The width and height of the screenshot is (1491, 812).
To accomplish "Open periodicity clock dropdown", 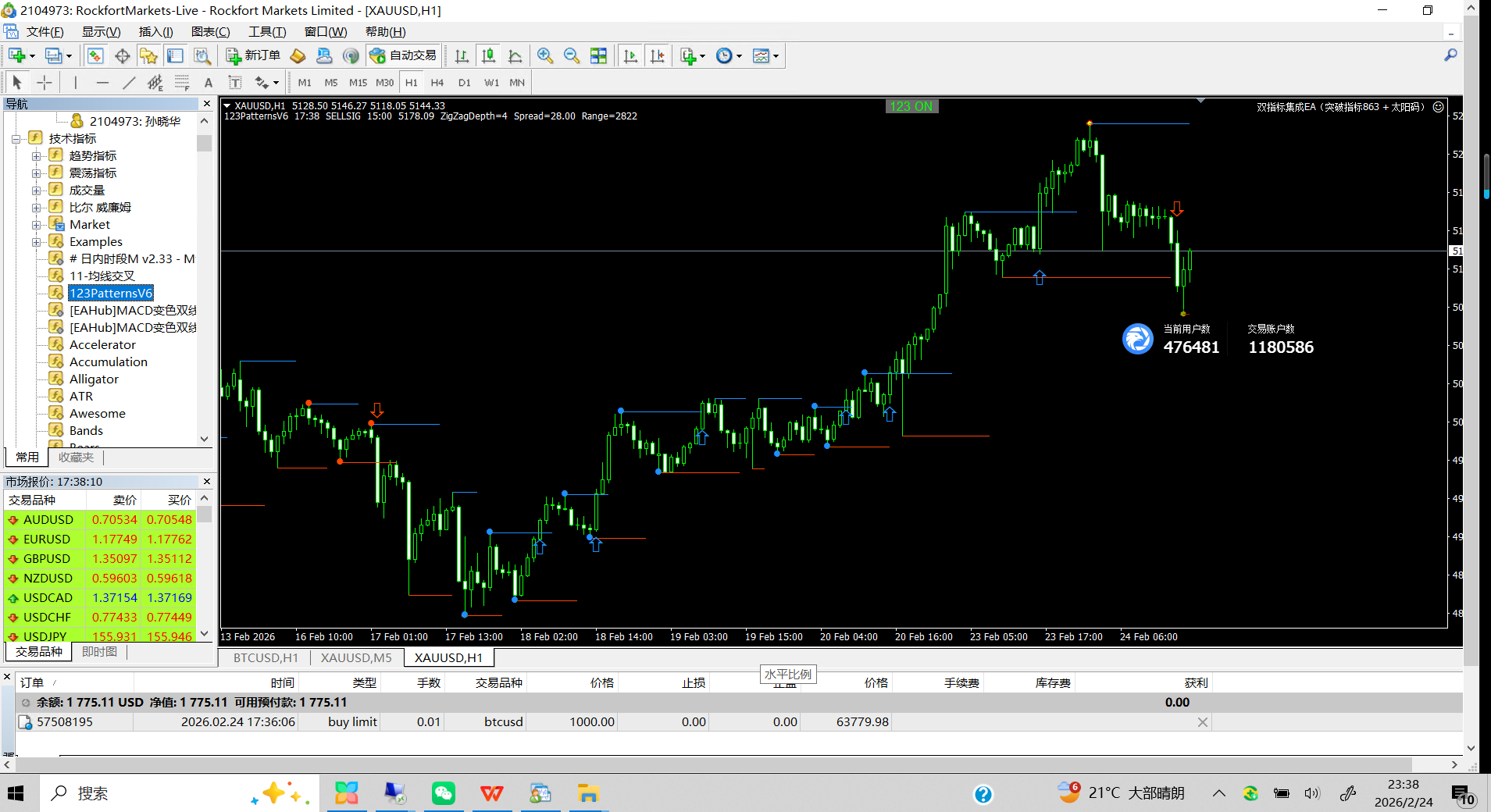I will [x=729, y=55].
